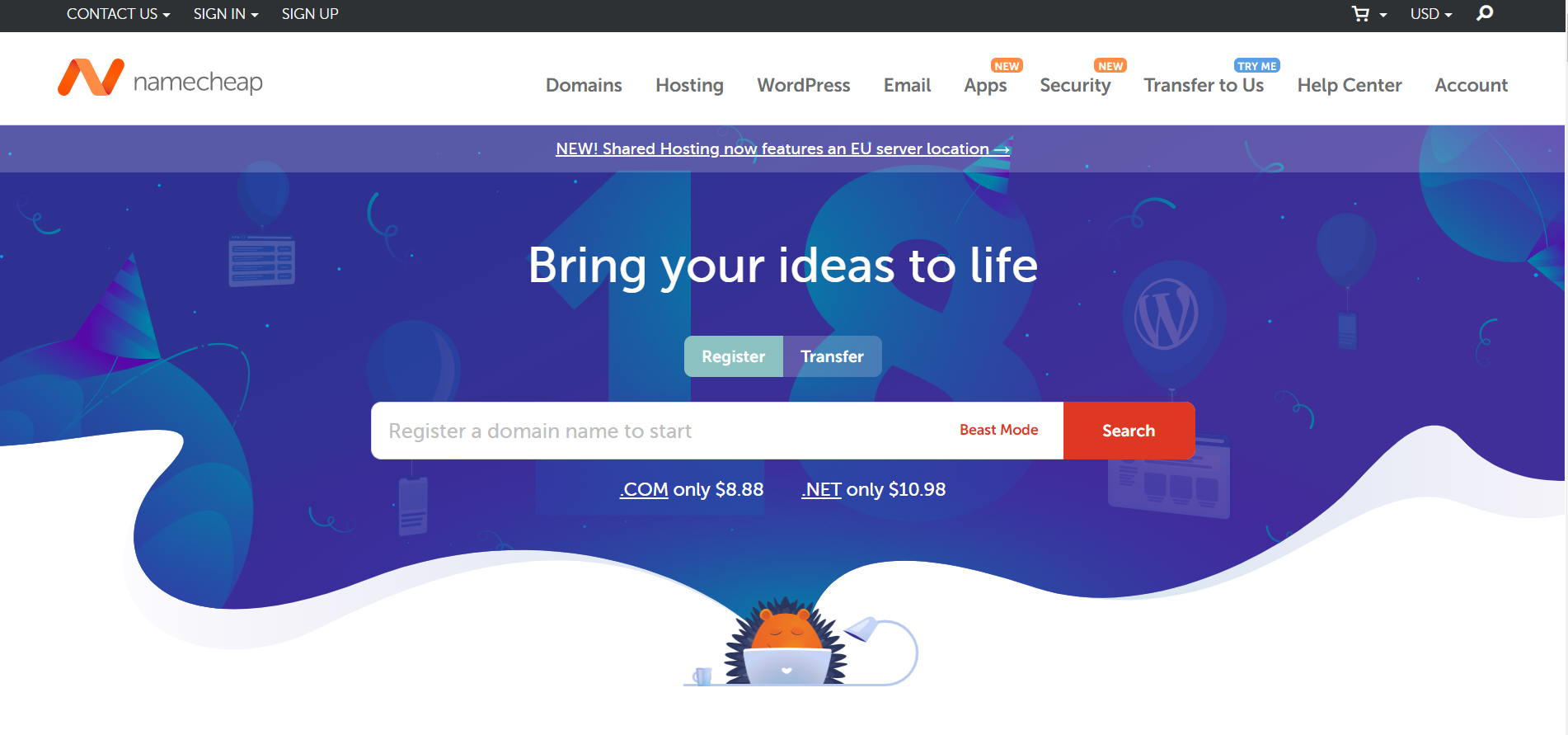Open the Help Center menu
The width and height of the screenshot is (1568, 735).
[x=1349, y=86]
